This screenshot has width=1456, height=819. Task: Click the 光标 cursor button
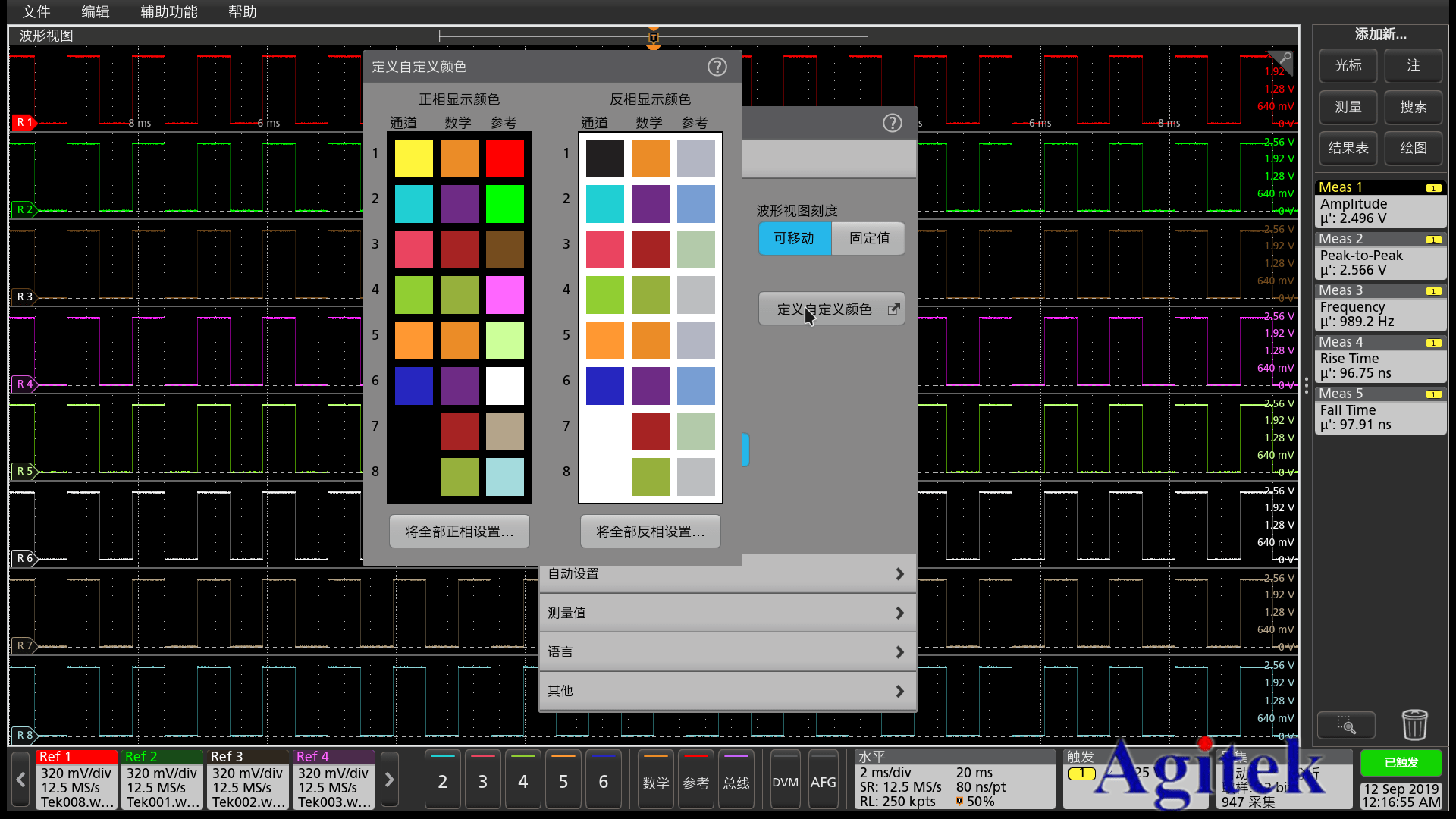click(x=1348, y=66)
